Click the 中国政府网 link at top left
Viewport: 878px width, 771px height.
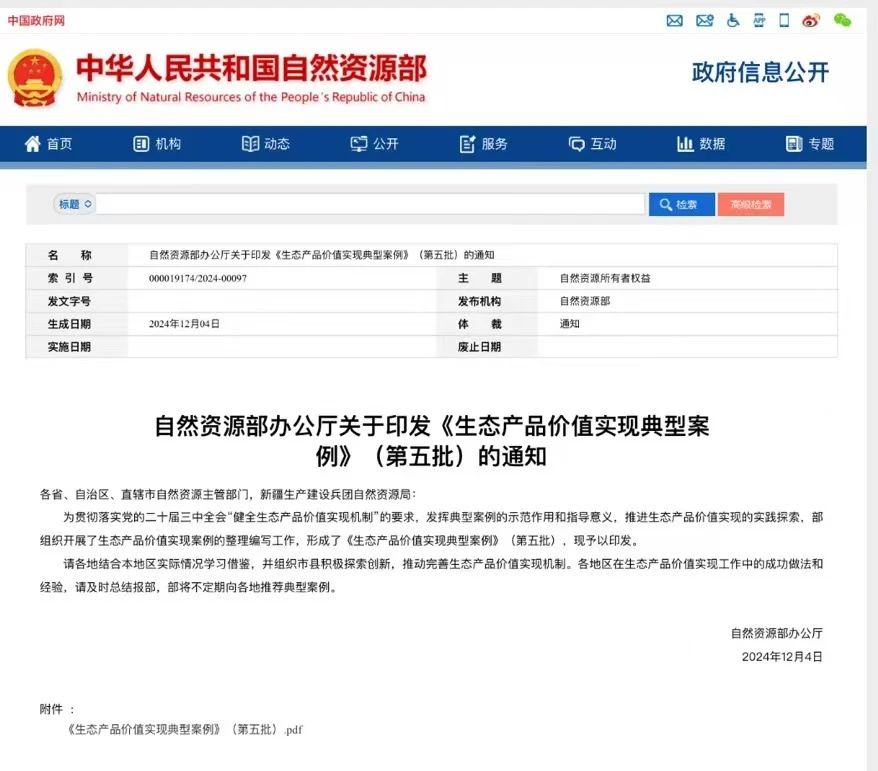click(36, 21)
